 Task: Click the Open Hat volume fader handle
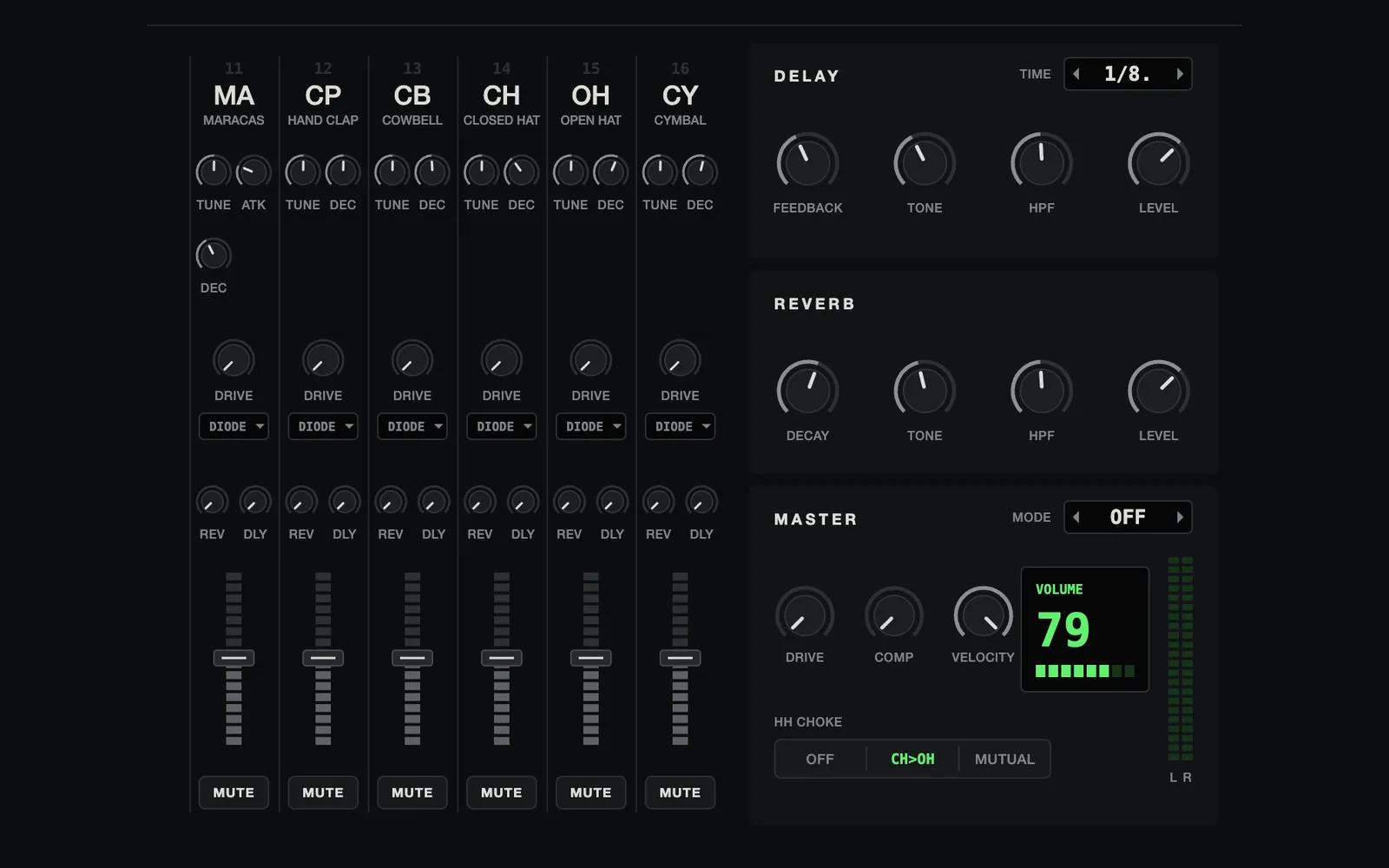(591, 658)
